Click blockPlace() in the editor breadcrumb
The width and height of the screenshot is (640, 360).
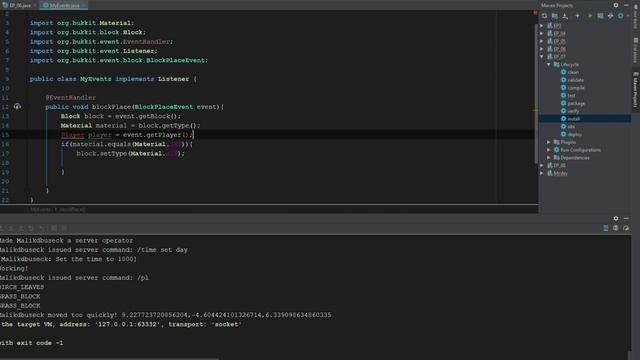tap(72, 209)
